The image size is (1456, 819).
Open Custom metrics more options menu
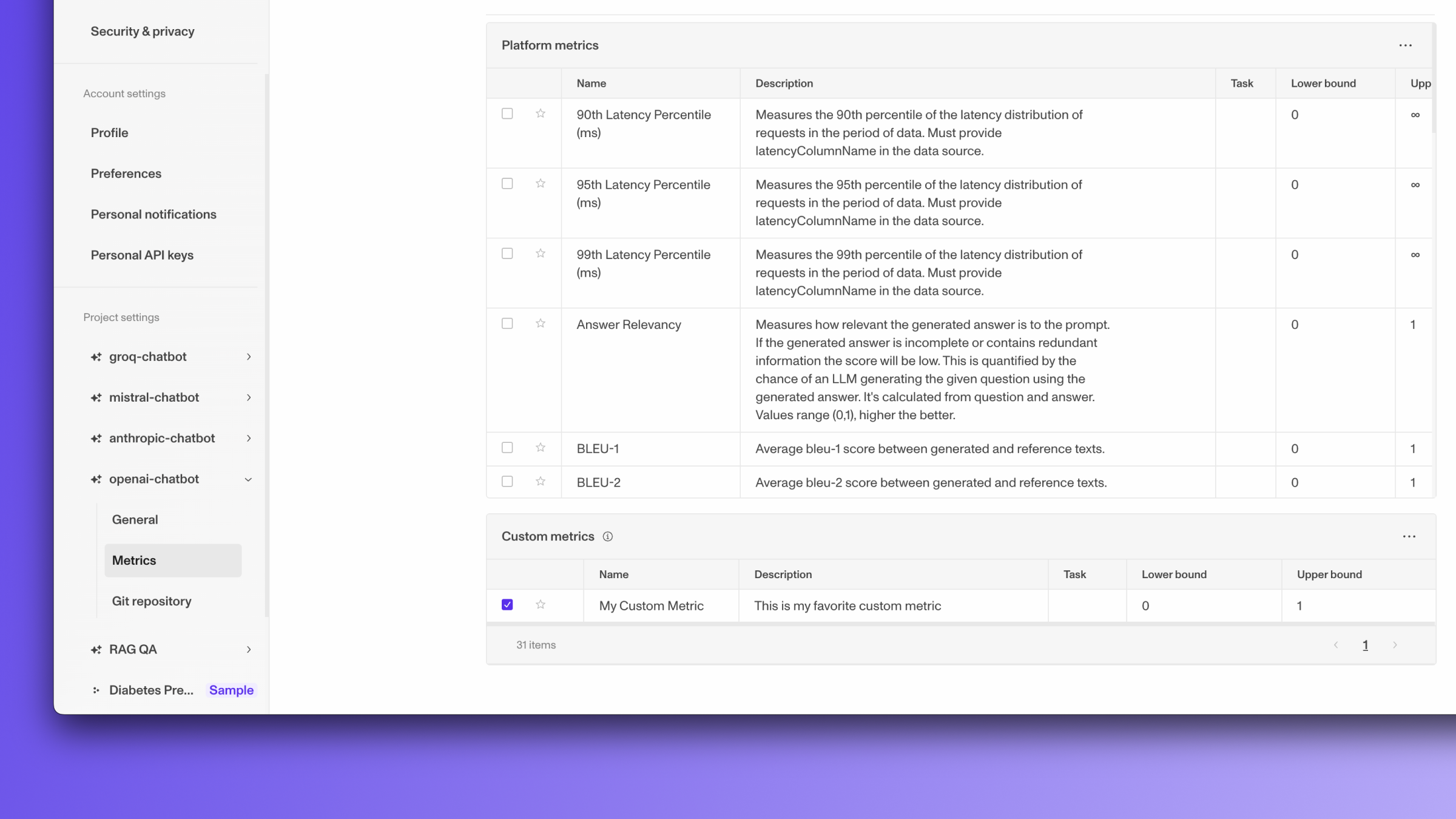pos(1409,537)
